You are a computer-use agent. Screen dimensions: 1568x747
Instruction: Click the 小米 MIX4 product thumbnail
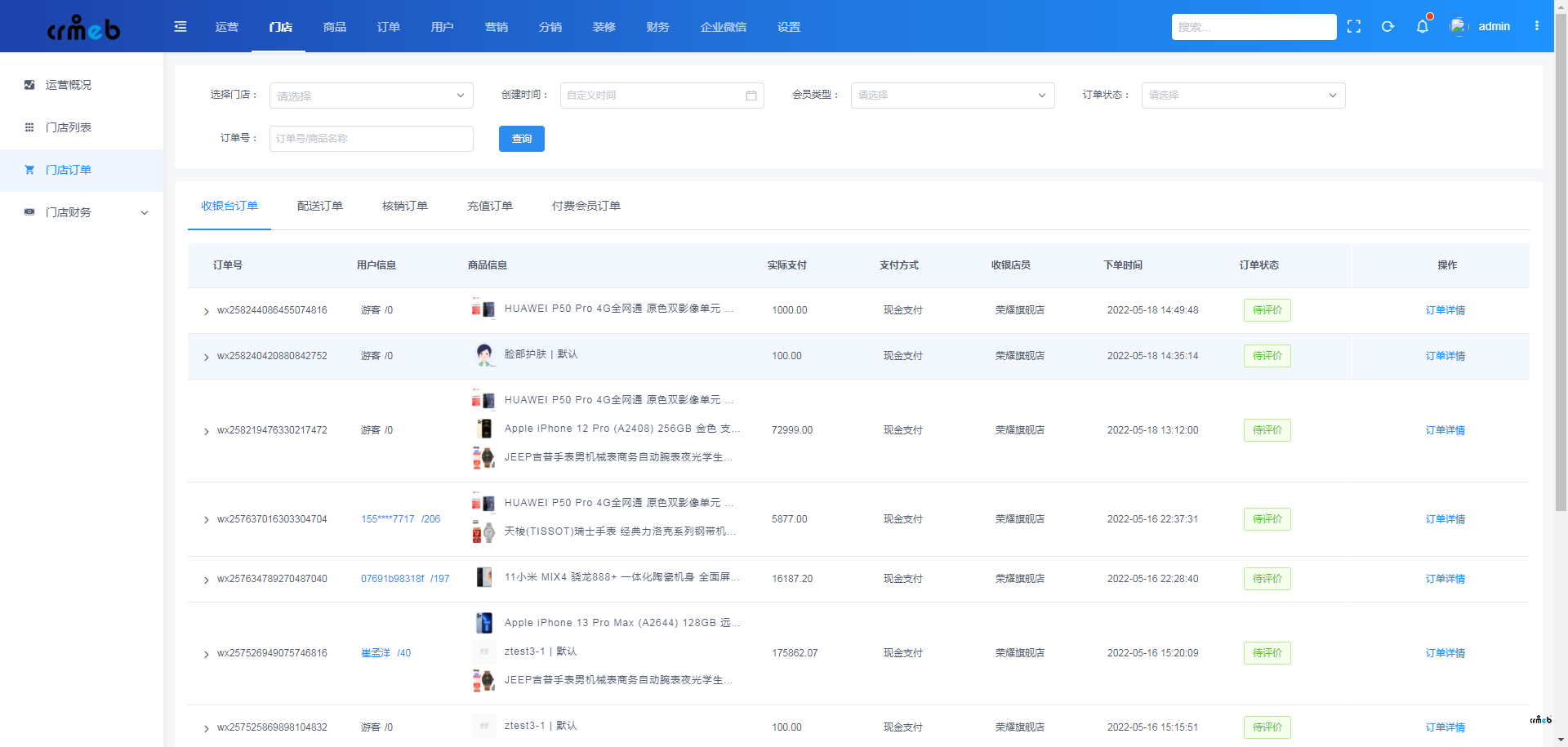pos(484,578)
